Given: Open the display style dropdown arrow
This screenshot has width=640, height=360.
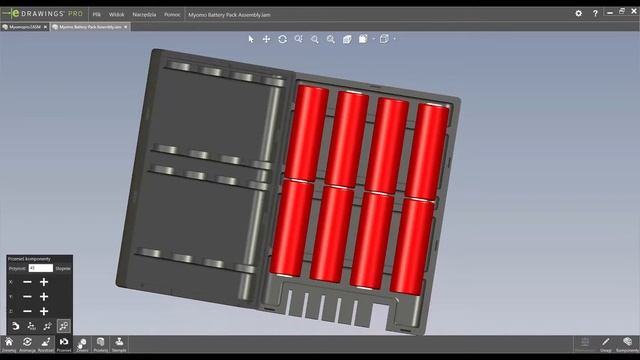Looking at the screenshot, I should click(x=373, y=39).
